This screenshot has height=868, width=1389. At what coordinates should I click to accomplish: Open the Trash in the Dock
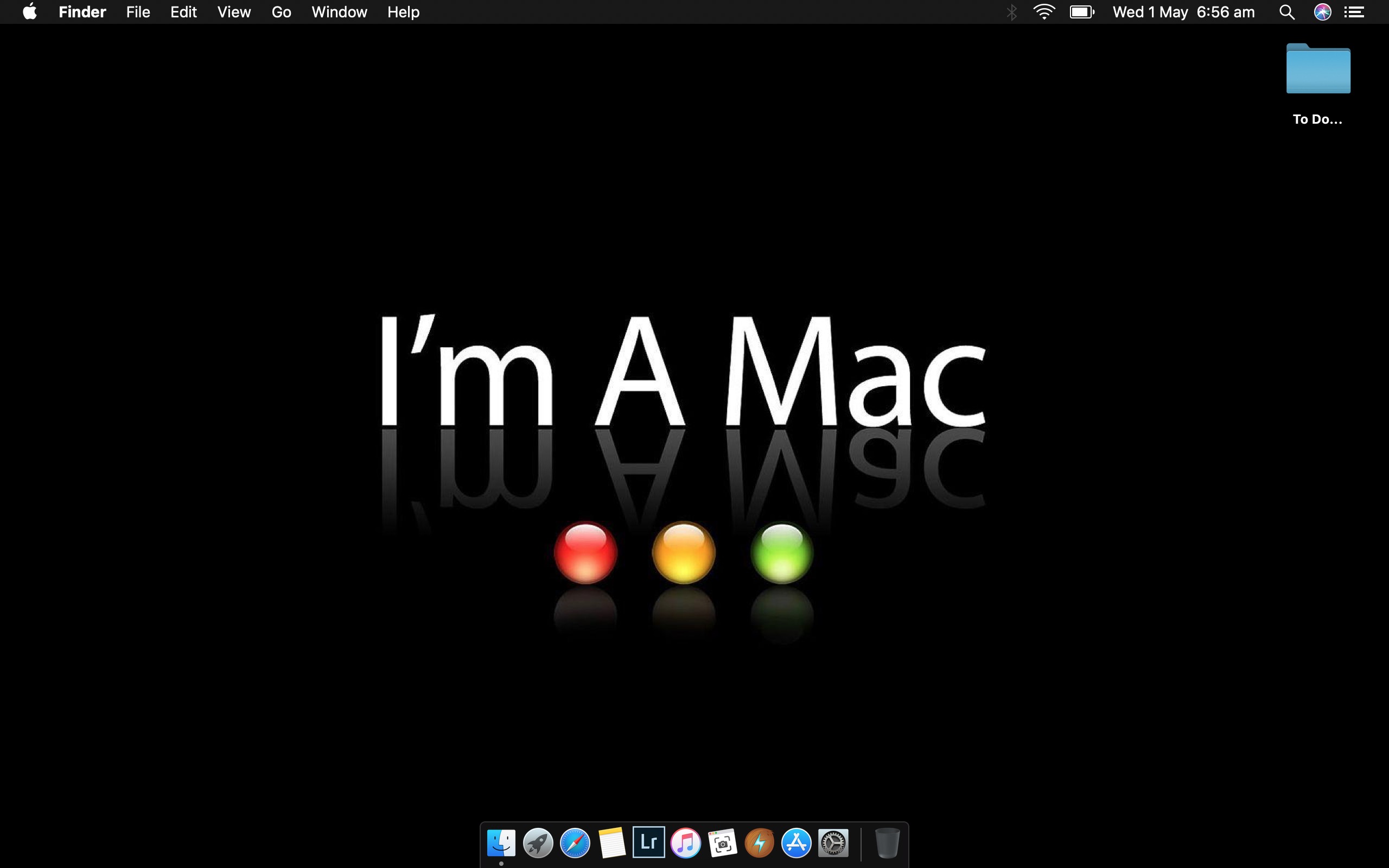pos(887,843)
